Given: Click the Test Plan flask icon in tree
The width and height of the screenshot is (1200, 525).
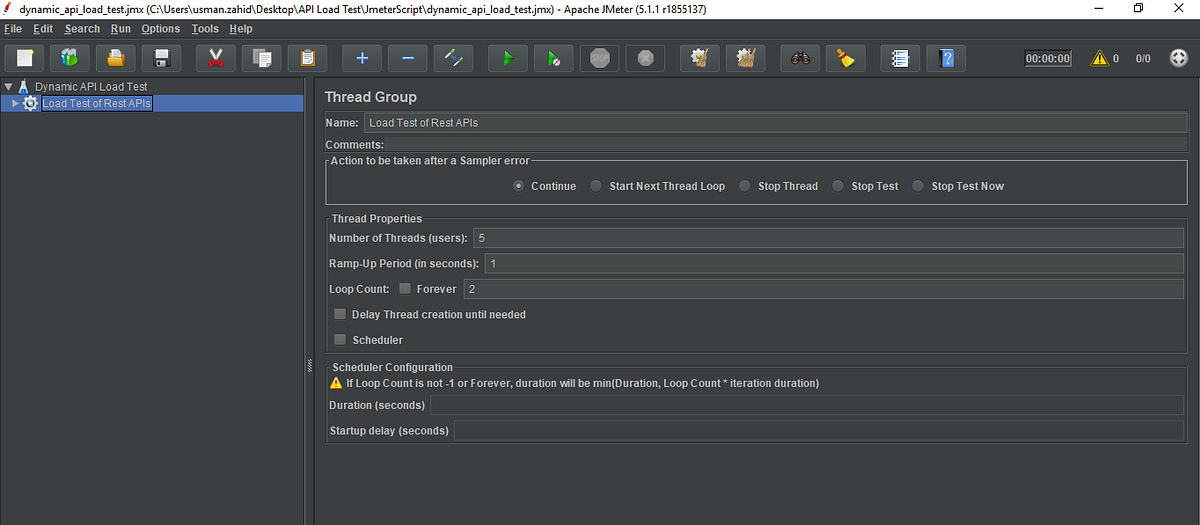Looking at the screenshot, I should [x=23, y=87].
